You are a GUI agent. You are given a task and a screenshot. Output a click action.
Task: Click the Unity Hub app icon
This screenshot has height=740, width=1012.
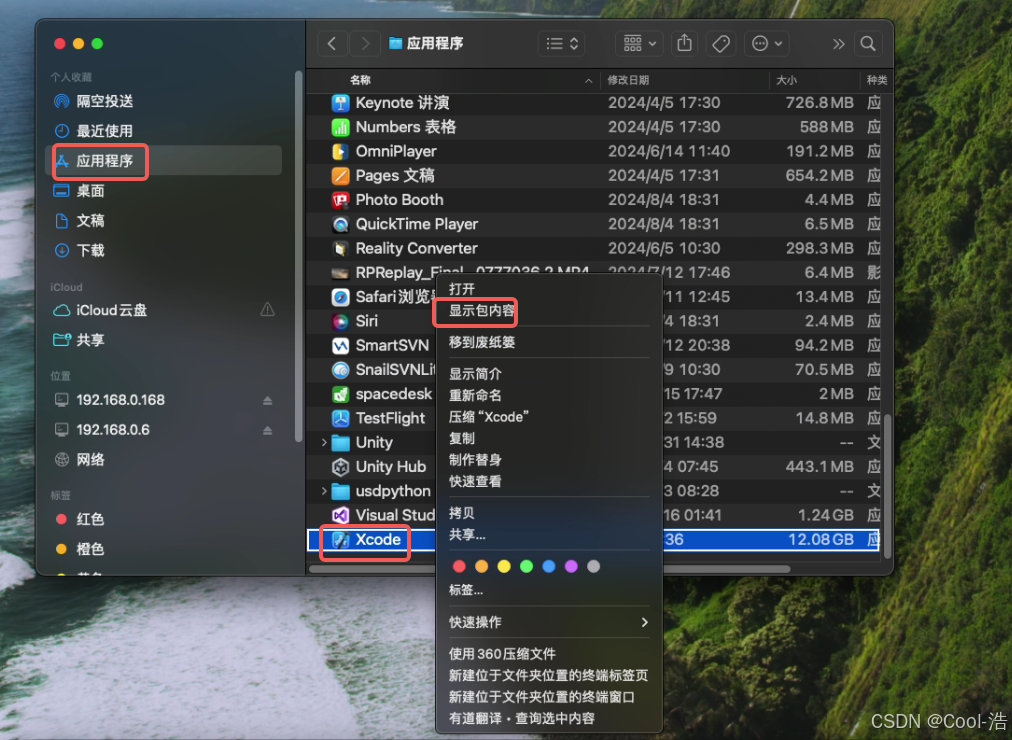point(340,466)
